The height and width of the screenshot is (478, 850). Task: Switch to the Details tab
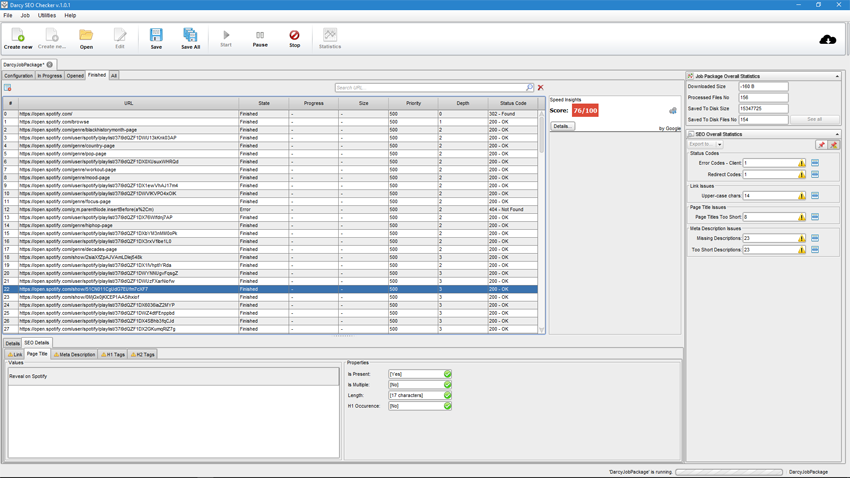(x=12, y=343)
